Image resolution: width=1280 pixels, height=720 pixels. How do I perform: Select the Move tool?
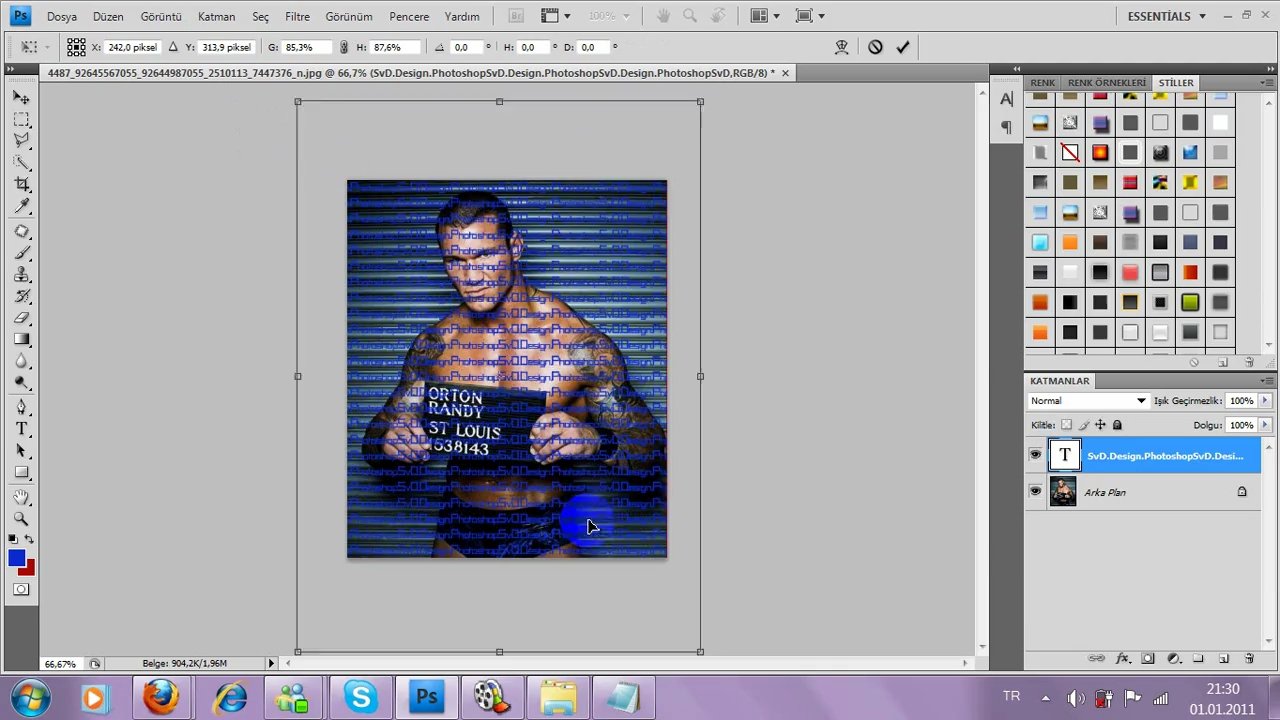point(21,98)
